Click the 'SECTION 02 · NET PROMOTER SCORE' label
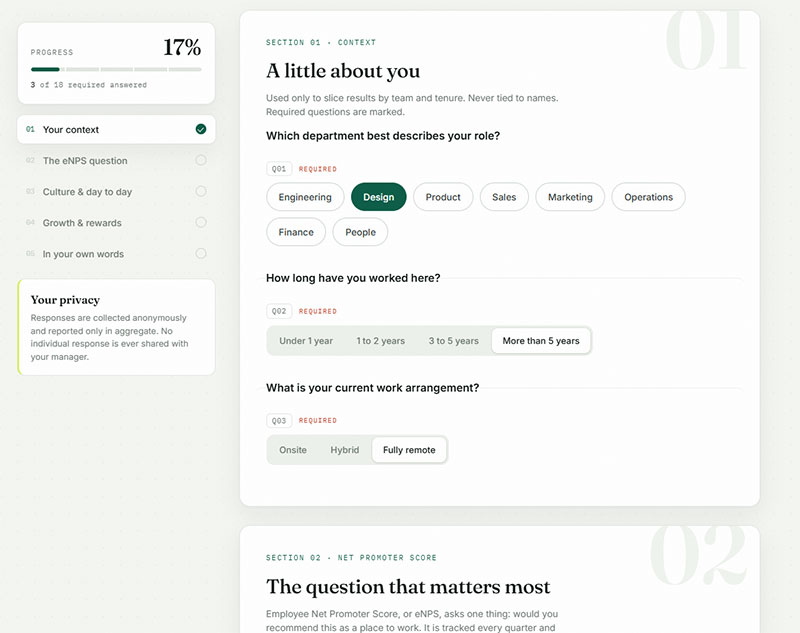Viewport: 800px width, 633px height. click(351, 558)
